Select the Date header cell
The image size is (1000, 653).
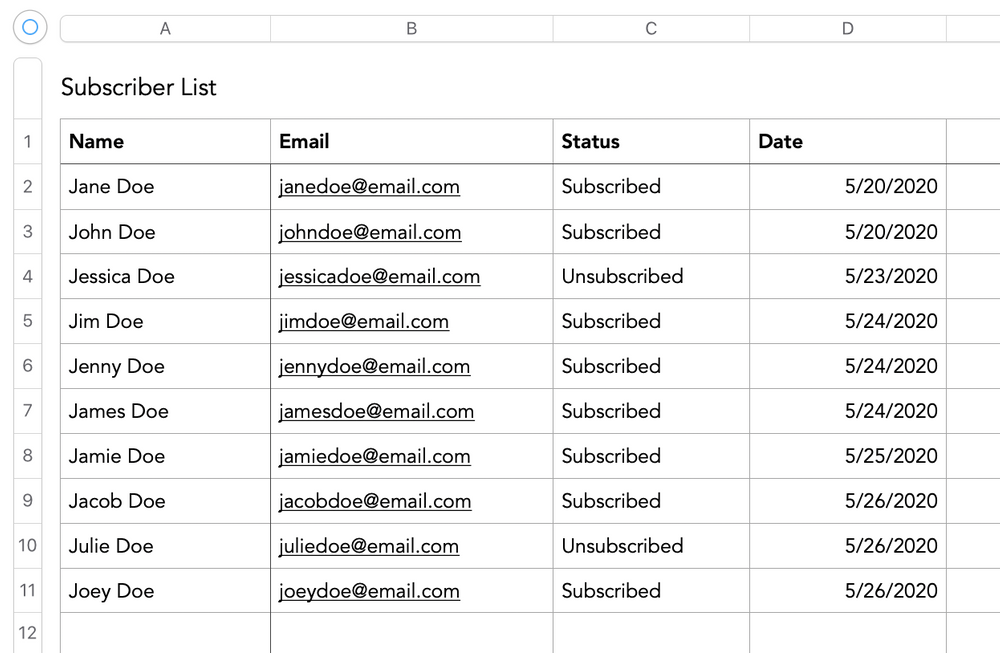tap(847, 142)
